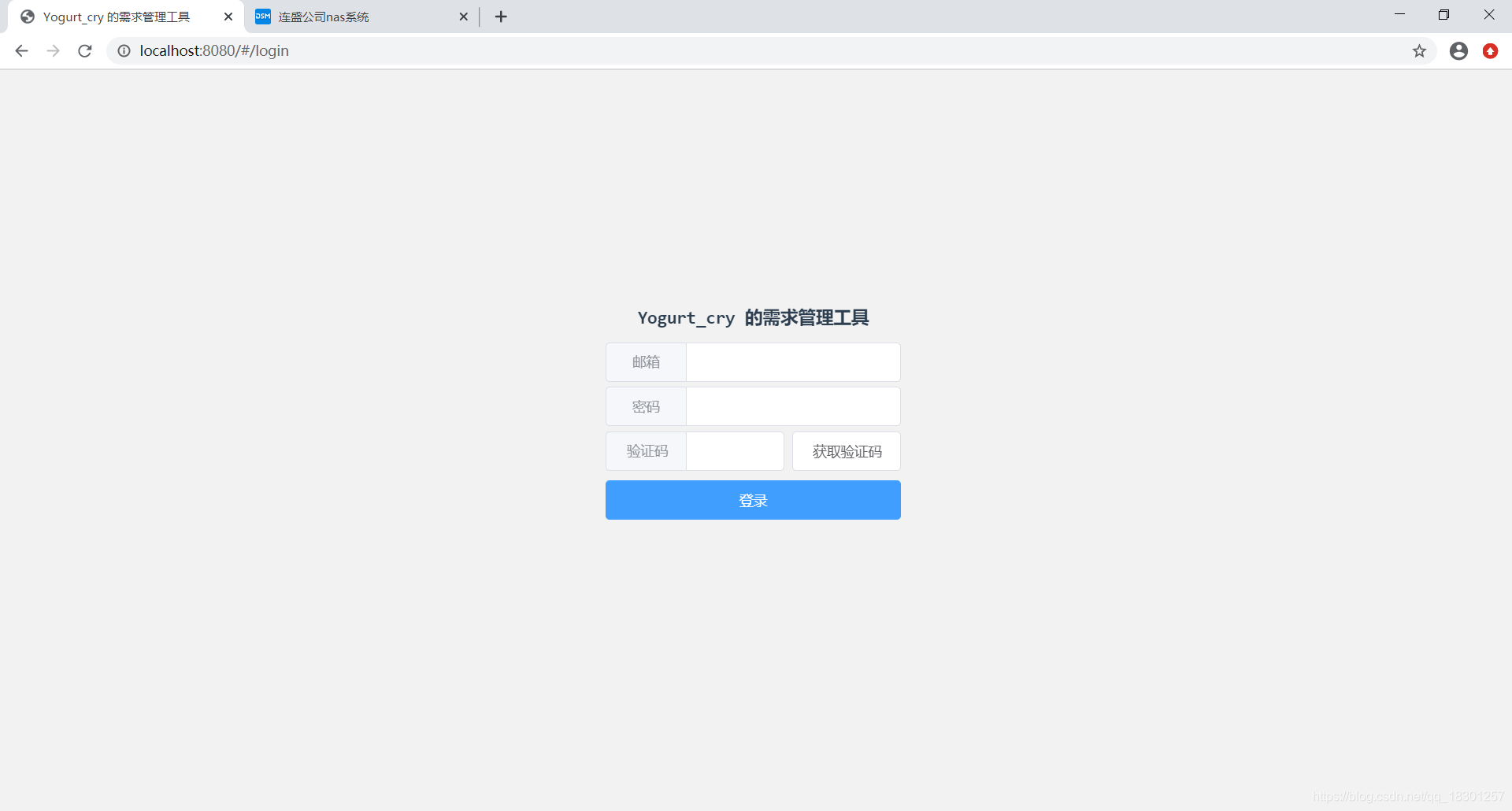Restore down the browser window
Screen dimensions: 1512x811
pyautogui.click(x=1443, y=14)
